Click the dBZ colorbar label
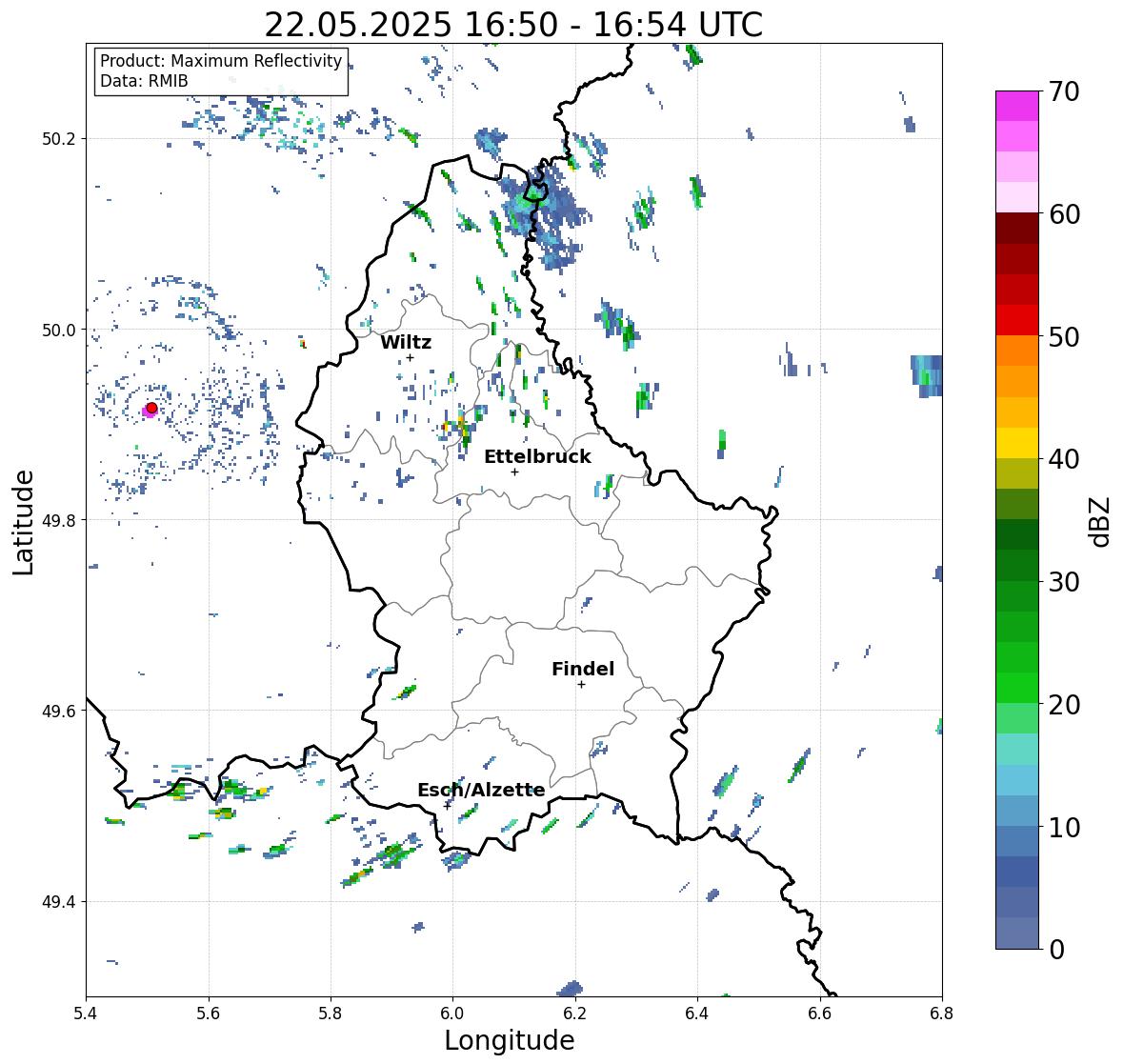 (x=1101, y=522)
